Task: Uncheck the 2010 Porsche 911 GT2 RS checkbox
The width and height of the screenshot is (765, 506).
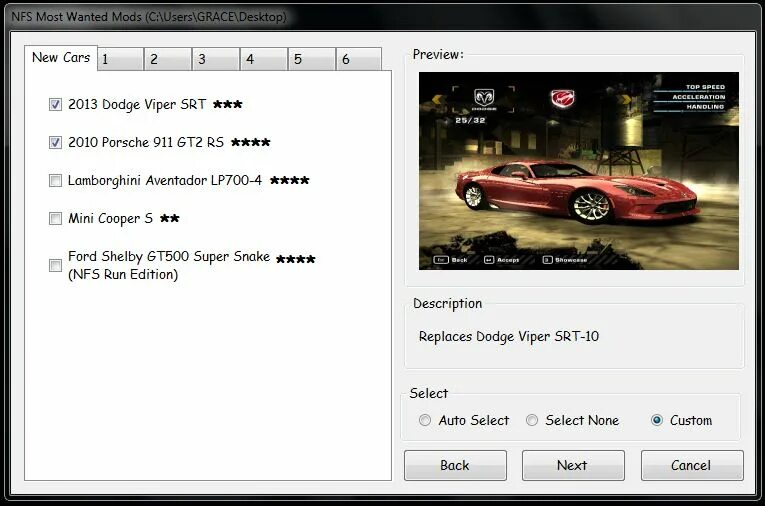Action: [x=55, y=142]
